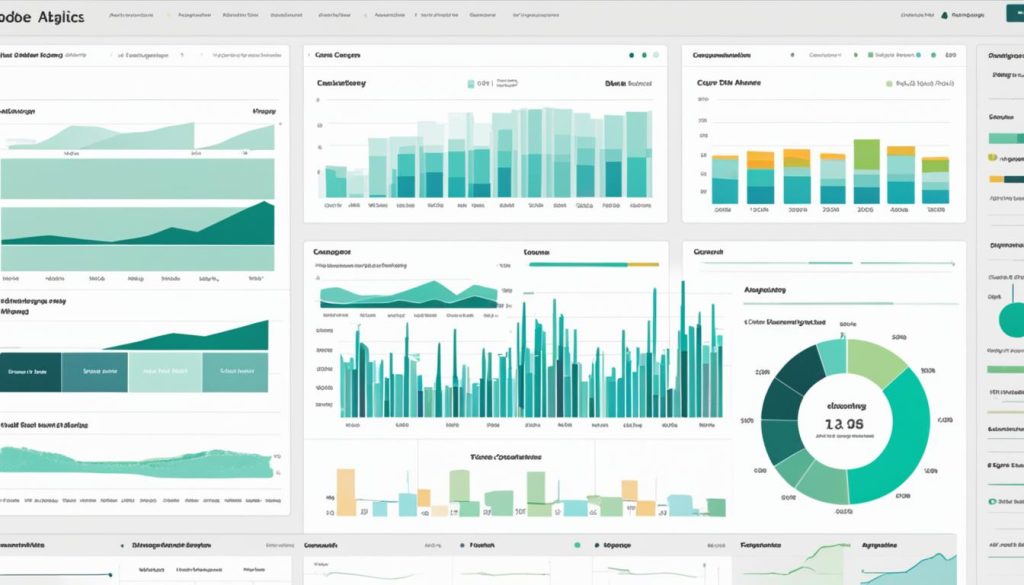
Task: Select the dark teal dot in first bar chart card header
Action: coord(632,55)
